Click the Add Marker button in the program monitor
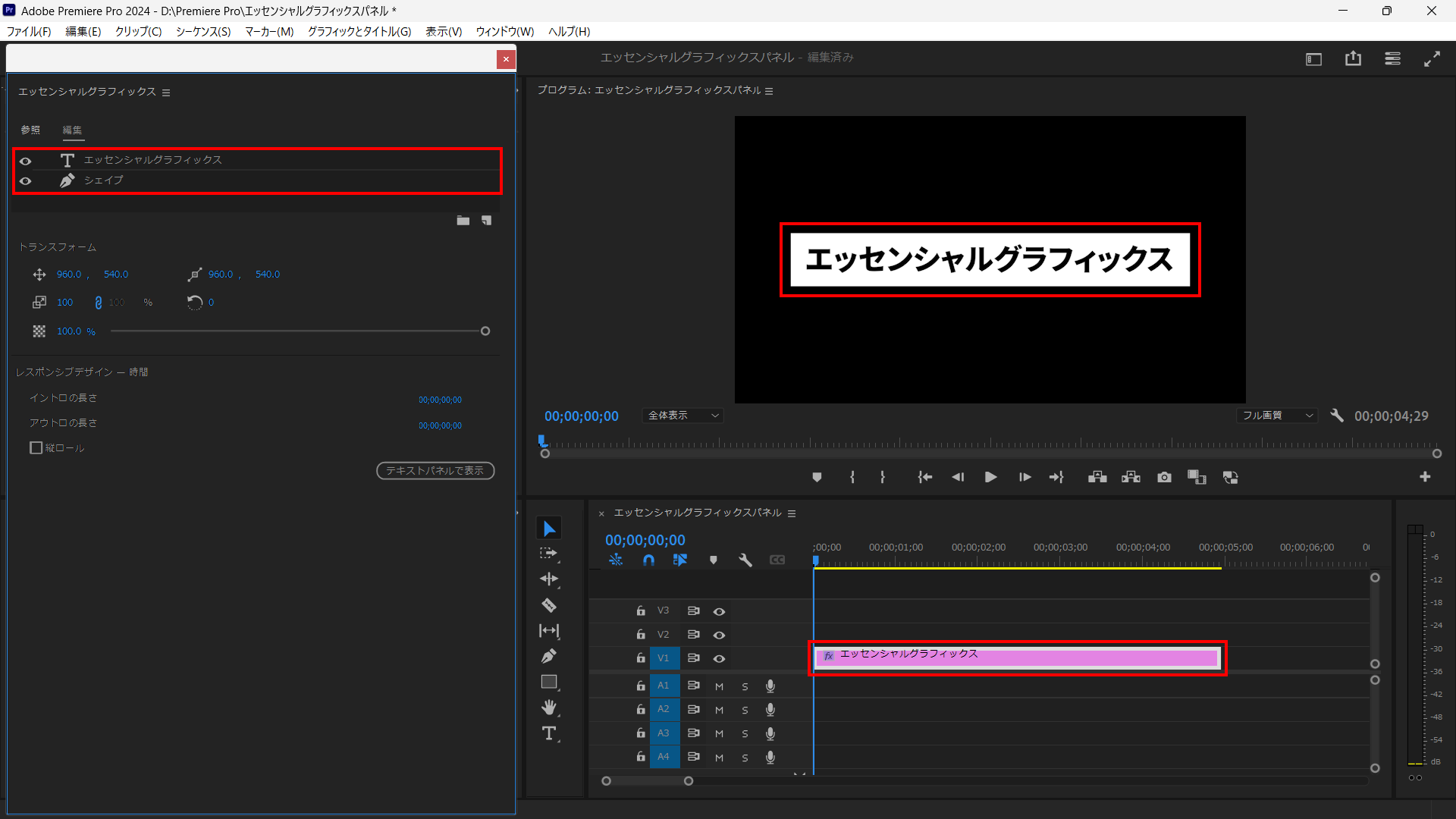The height and width of the screenshot is (819, 1456). coord(817,477)
